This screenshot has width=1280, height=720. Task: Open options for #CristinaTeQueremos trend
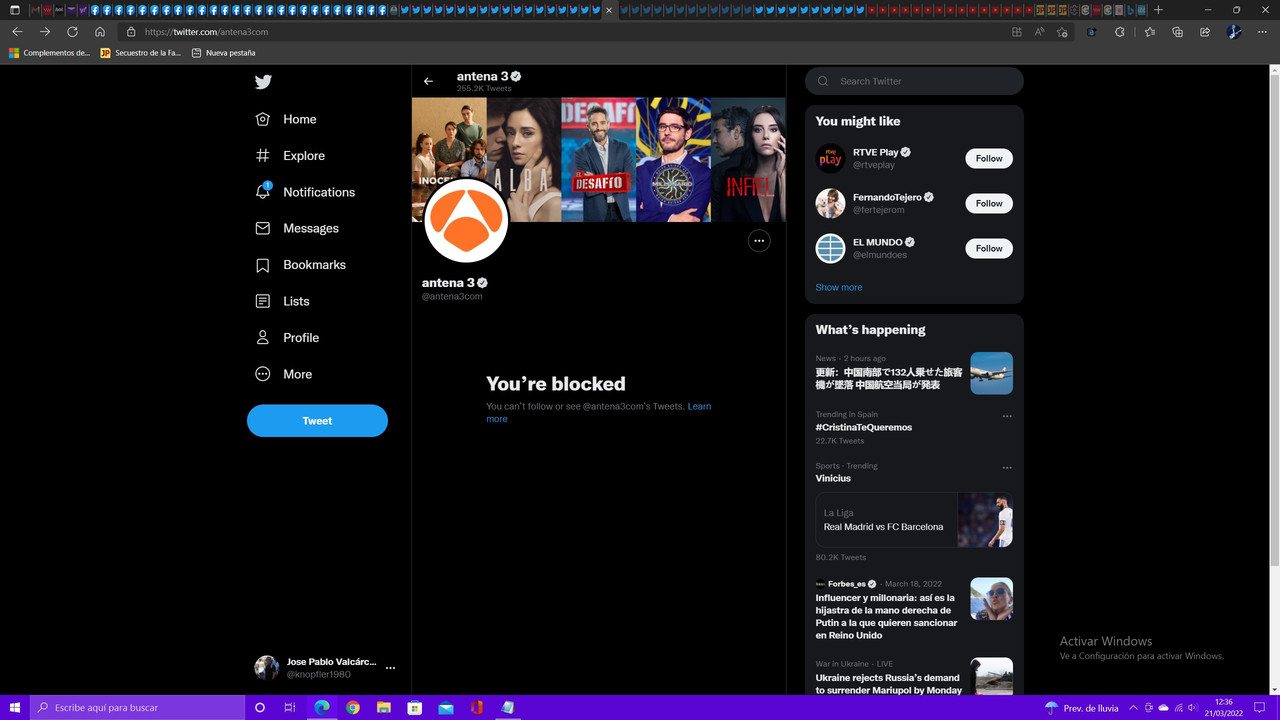tap(1007, 416)
